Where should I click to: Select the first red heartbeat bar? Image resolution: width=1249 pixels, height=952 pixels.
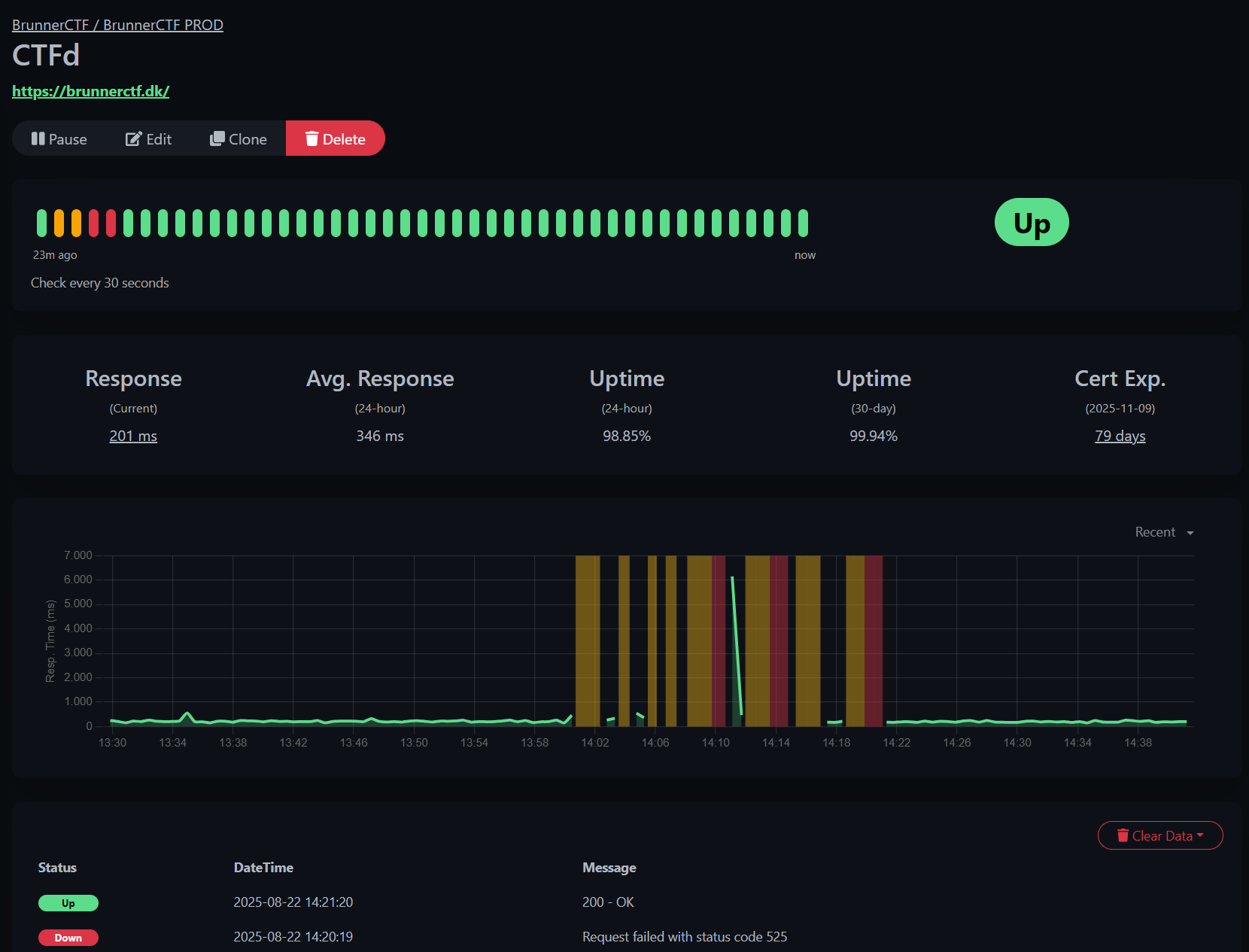(x=93, y=224)
